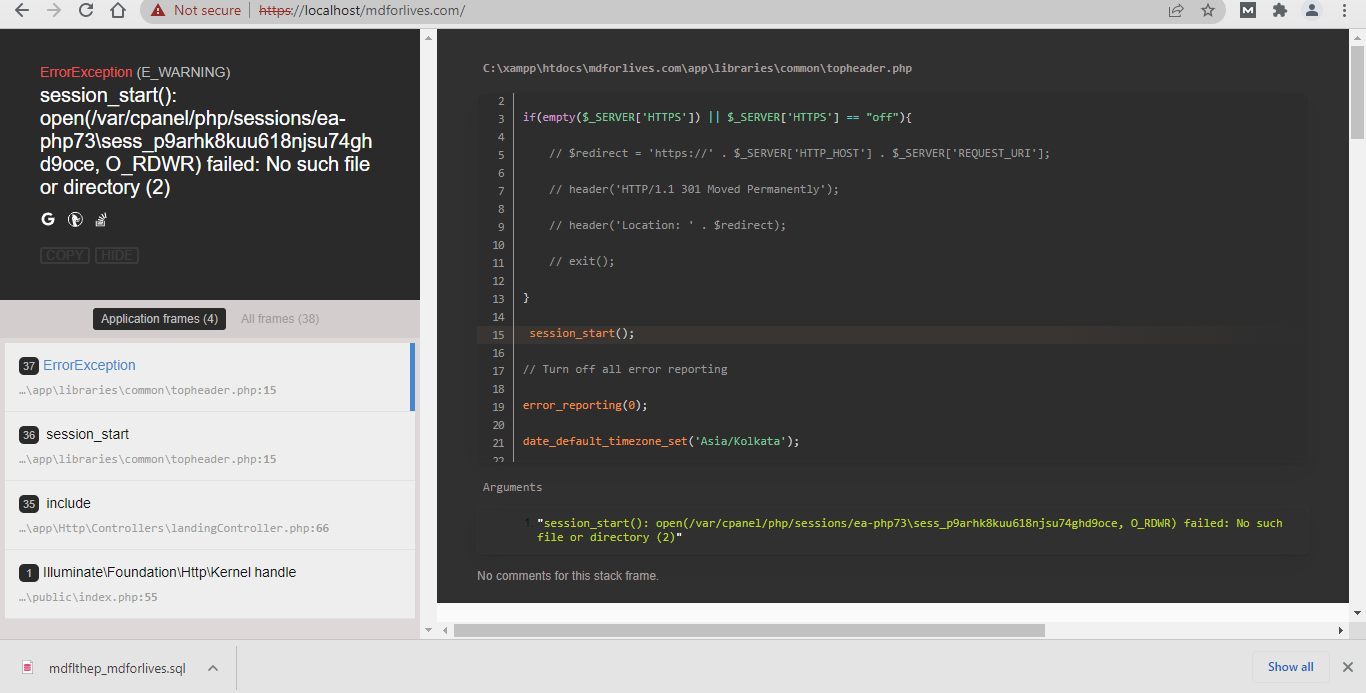Click the HIDE button
Viewport: 1366px width, 693px height.
117,255
